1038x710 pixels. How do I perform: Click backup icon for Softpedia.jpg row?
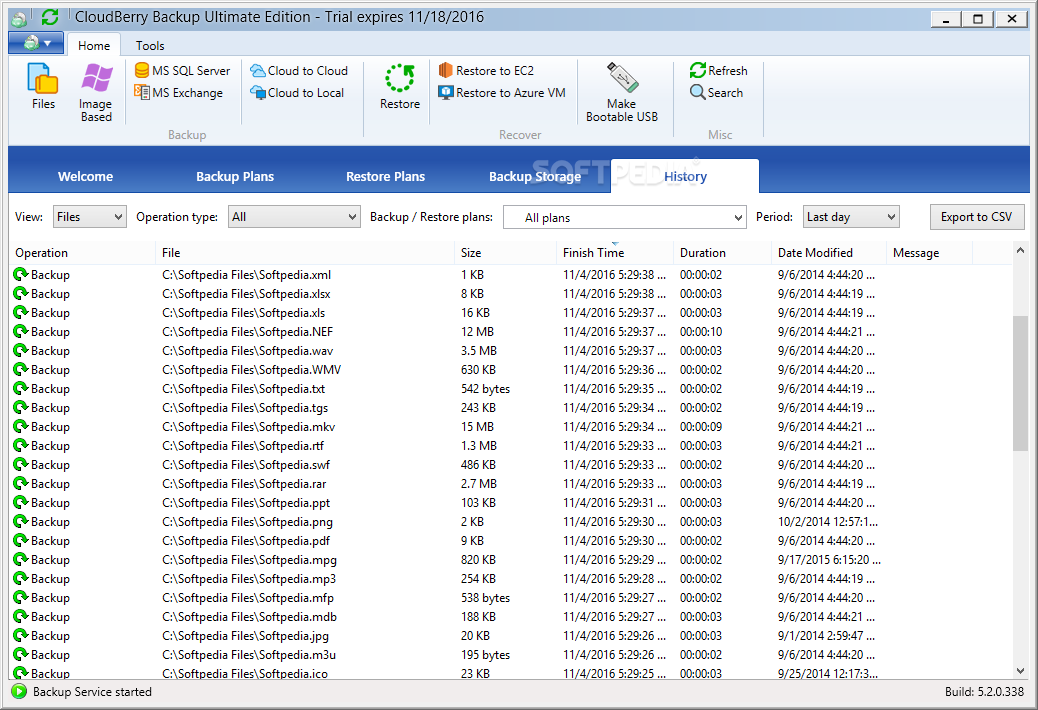[21, 635]
